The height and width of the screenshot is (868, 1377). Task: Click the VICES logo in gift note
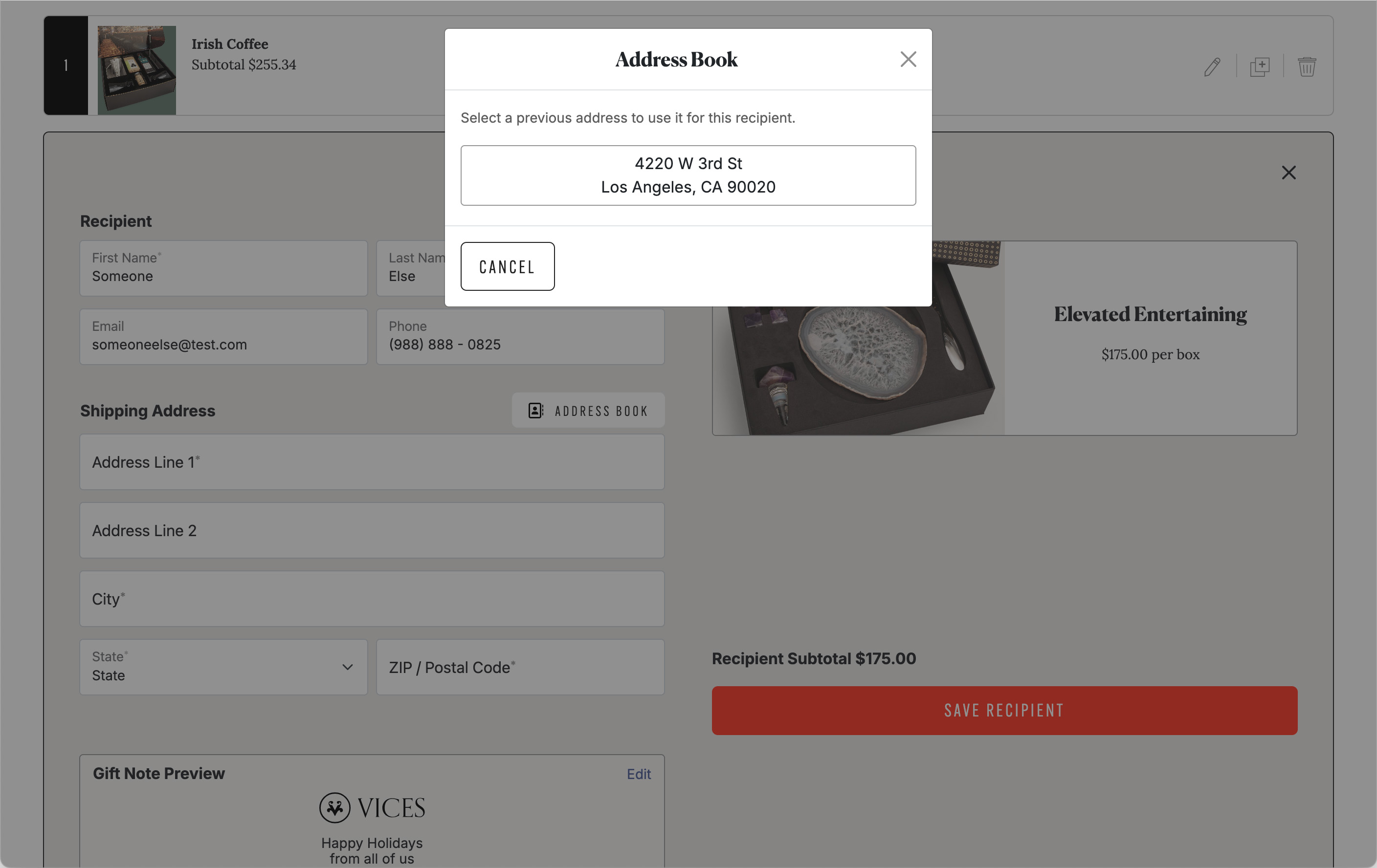coord(372,807)
